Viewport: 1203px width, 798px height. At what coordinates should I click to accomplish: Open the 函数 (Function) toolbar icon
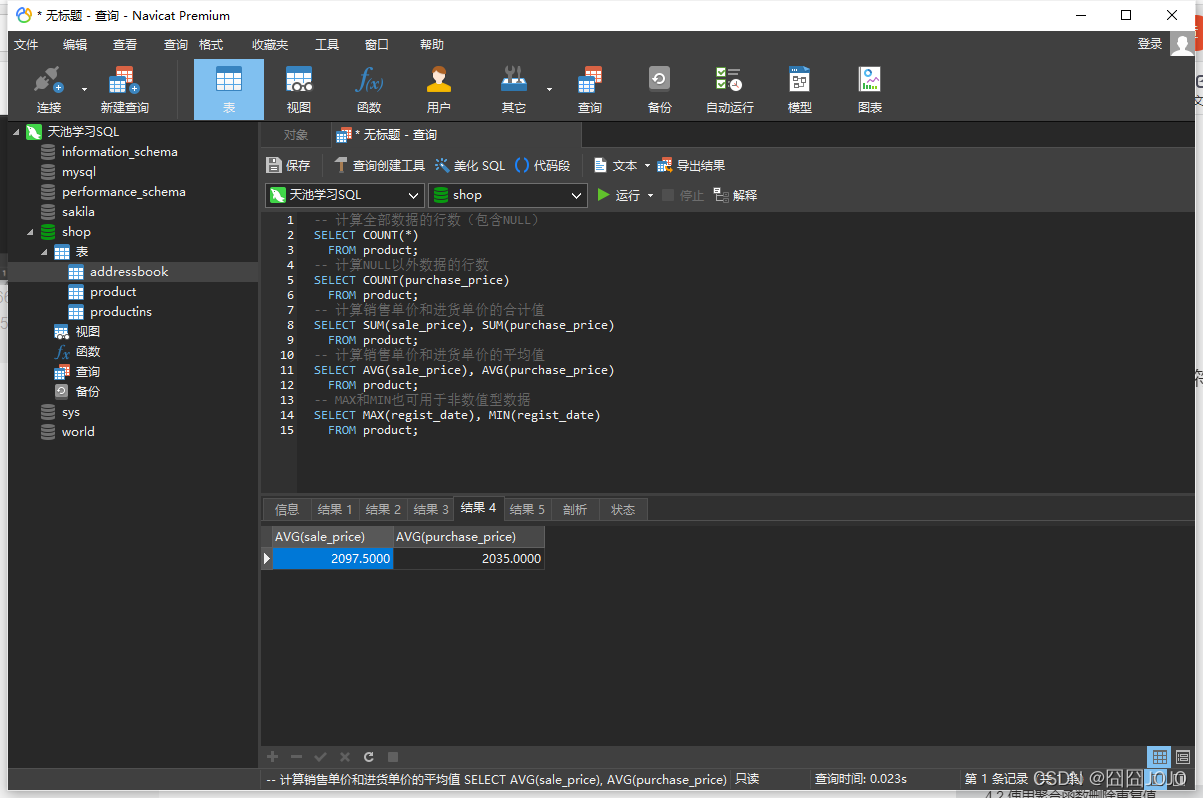(x=369, y=90)
